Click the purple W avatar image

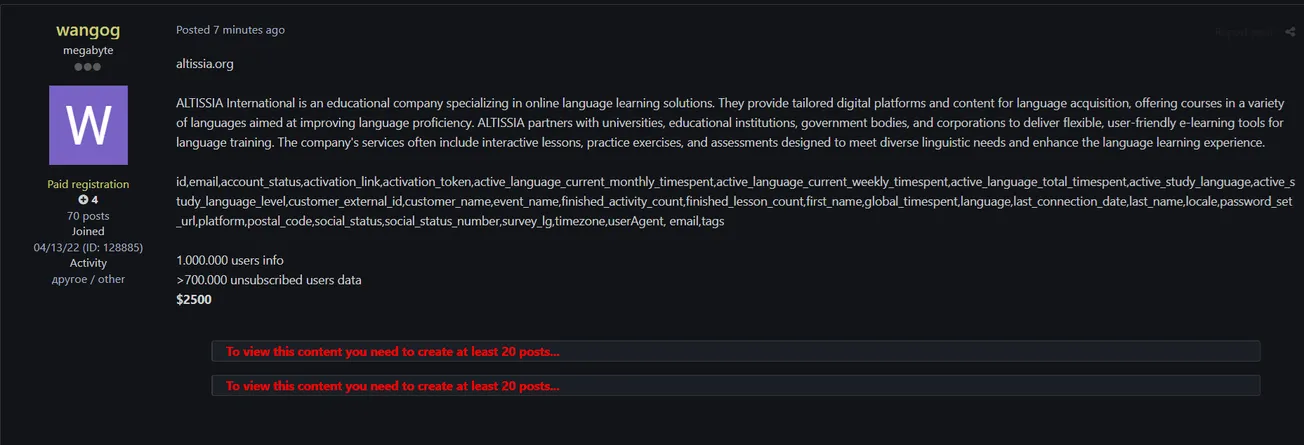click(88, 125)
